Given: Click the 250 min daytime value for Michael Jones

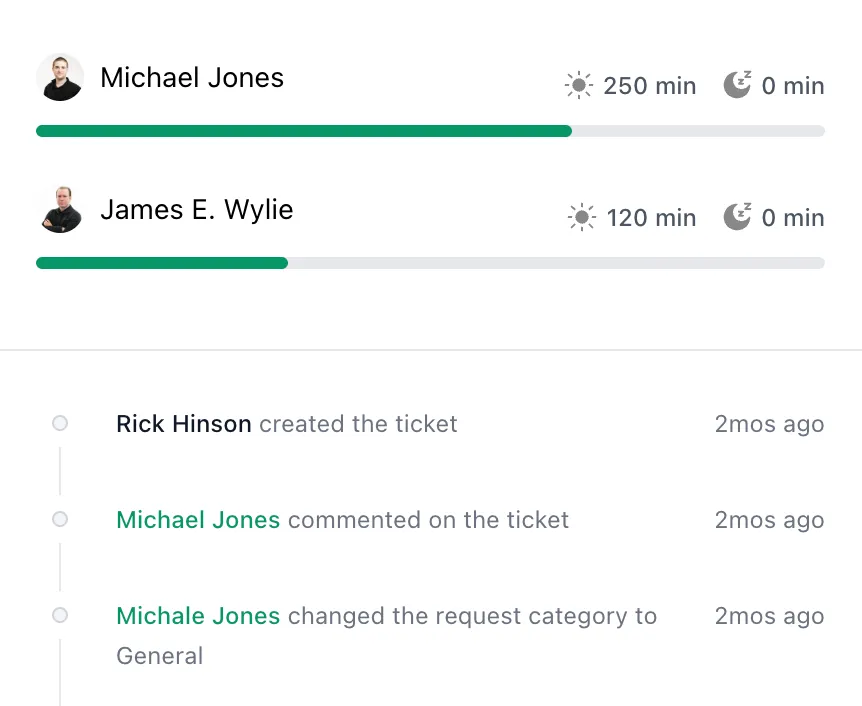Looking at the screenshot, I should click(x=650, y=85).
